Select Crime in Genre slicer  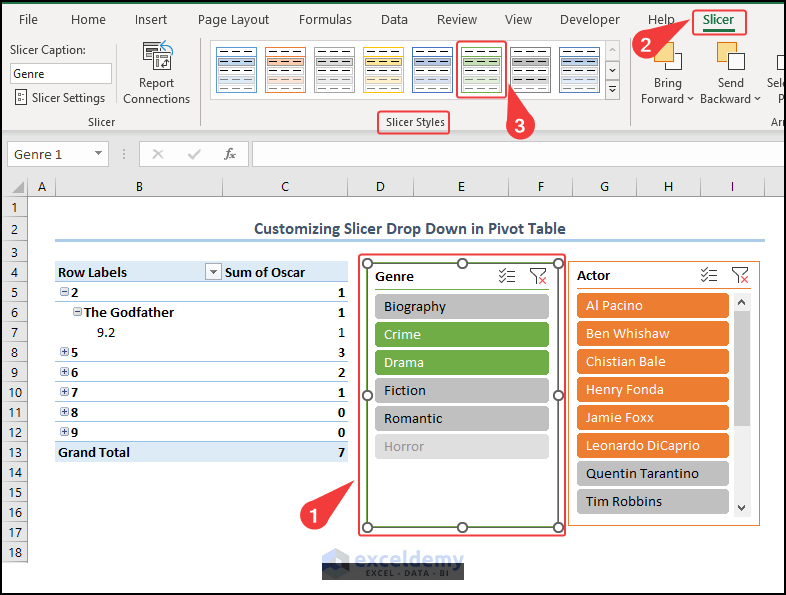pos(462,334)
